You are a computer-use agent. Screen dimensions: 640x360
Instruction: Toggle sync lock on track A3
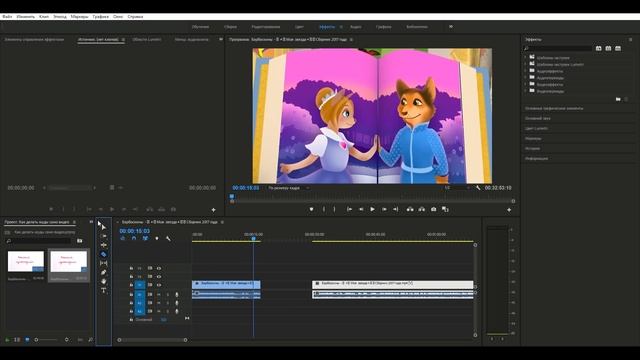coord(150,311)
